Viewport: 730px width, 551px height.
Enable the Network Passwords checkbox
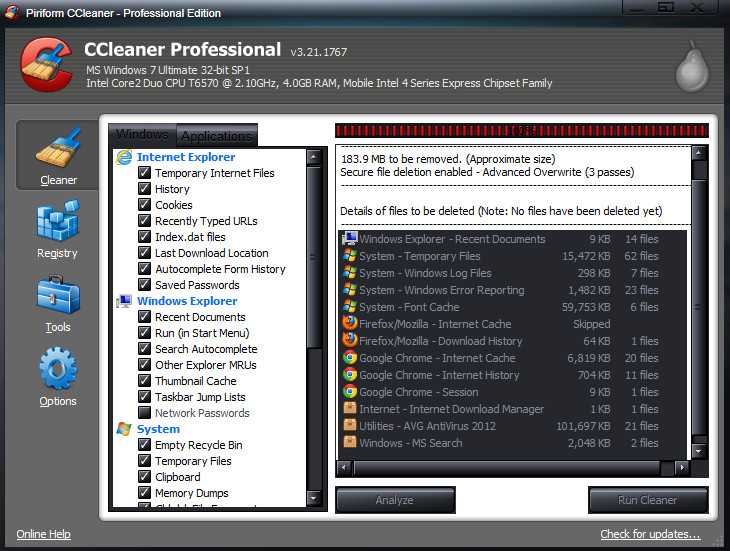[x=144, y=412]
